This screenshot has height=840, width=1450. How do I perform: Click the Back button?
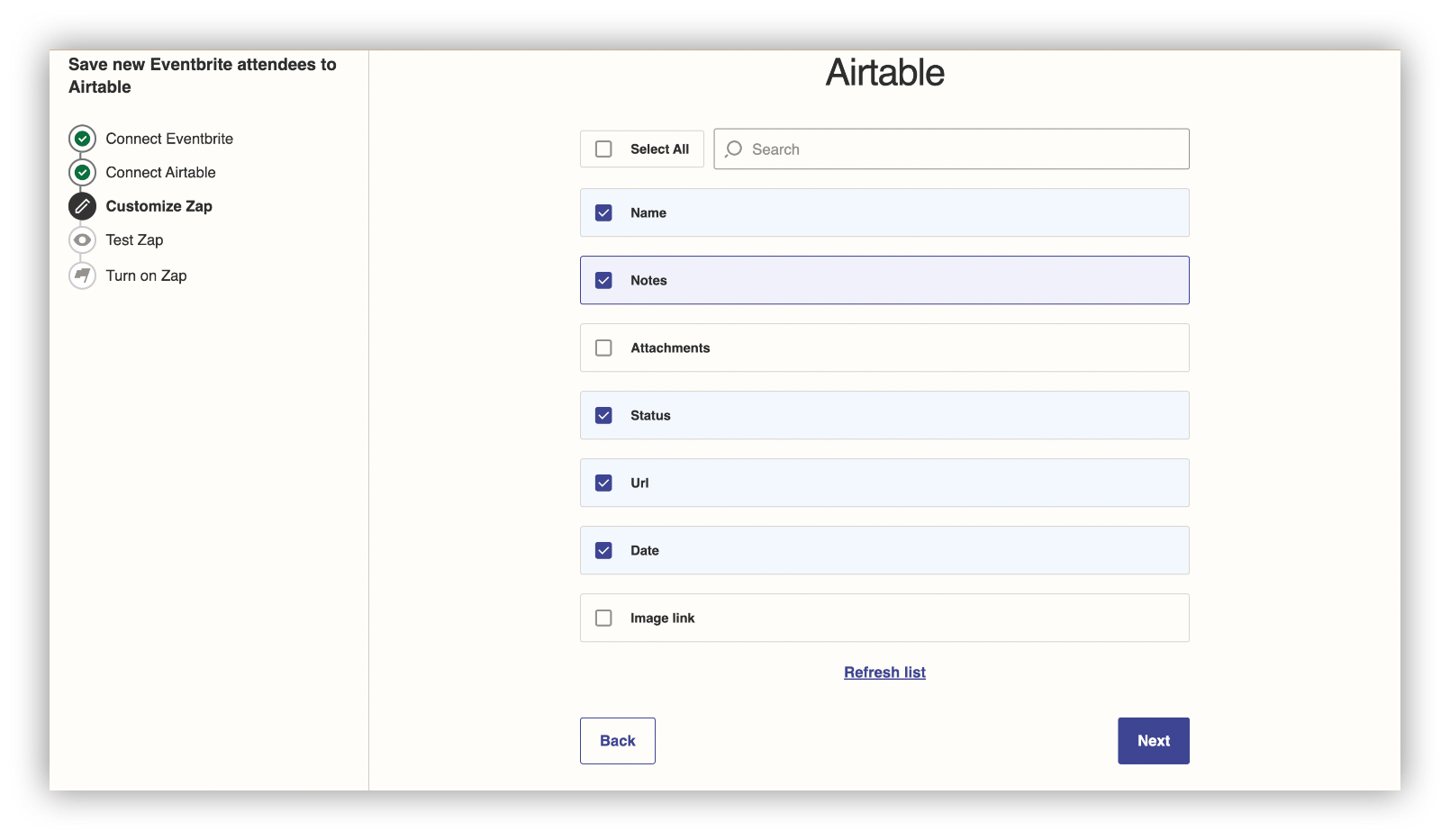(618, 741)
